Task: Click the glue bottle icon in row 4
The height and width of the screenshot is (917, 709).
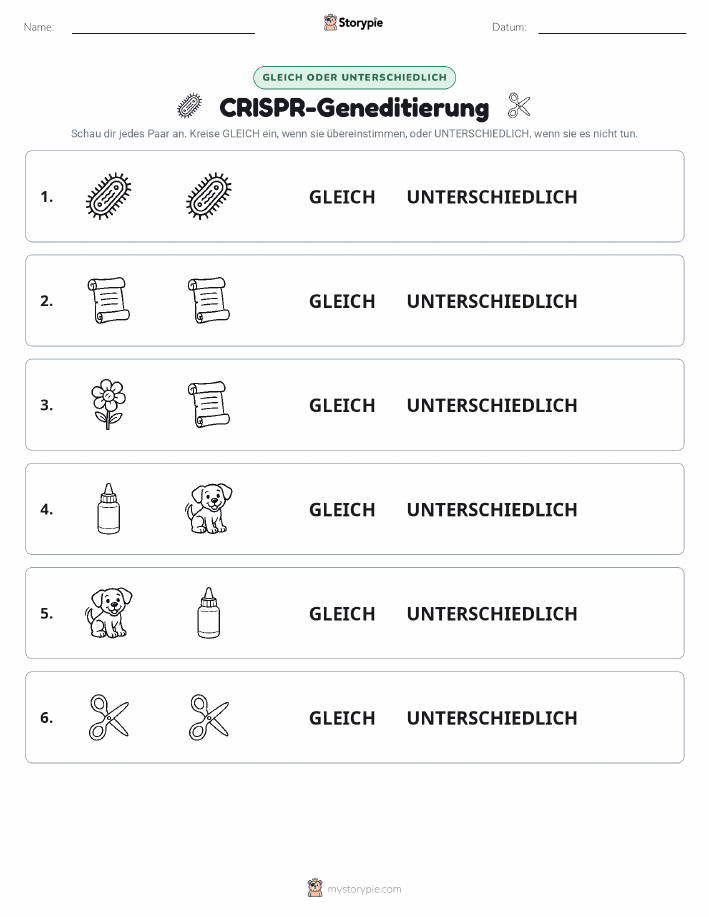Action: coord(108,509)
